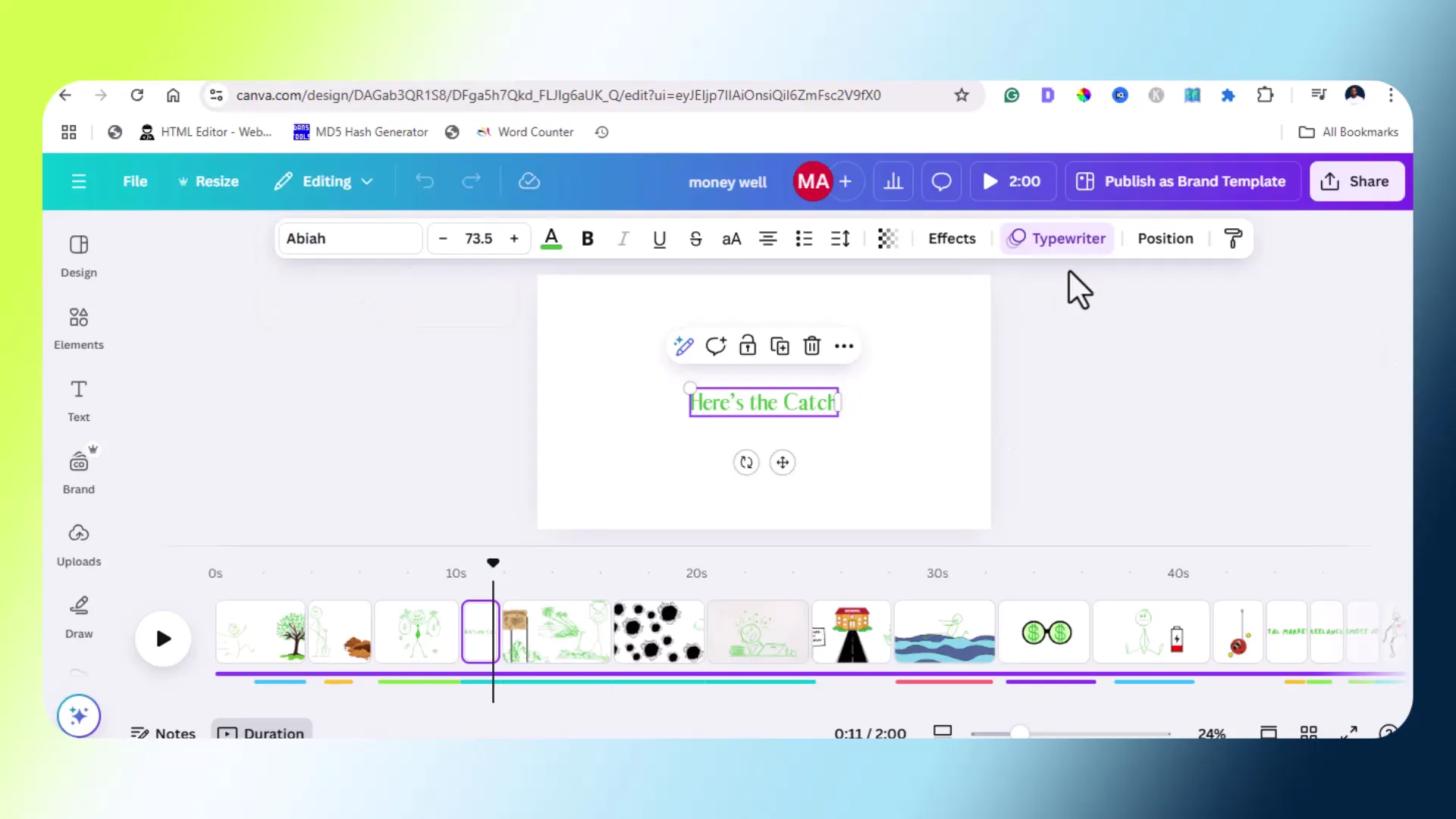Open the Word Counter bookmark

click(x=525, y=132)
